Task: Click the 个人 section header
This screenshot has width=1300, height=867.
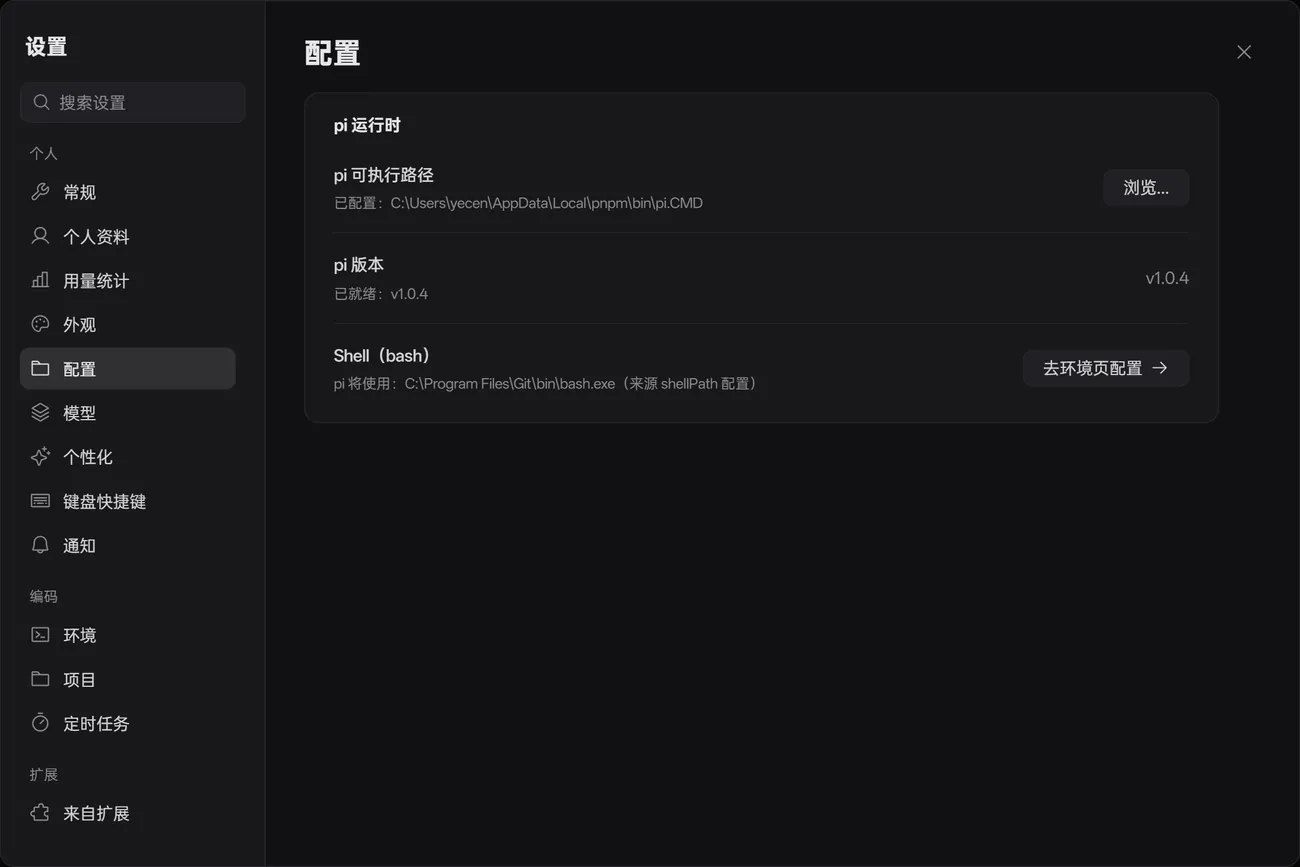Action: click(44, 153)
